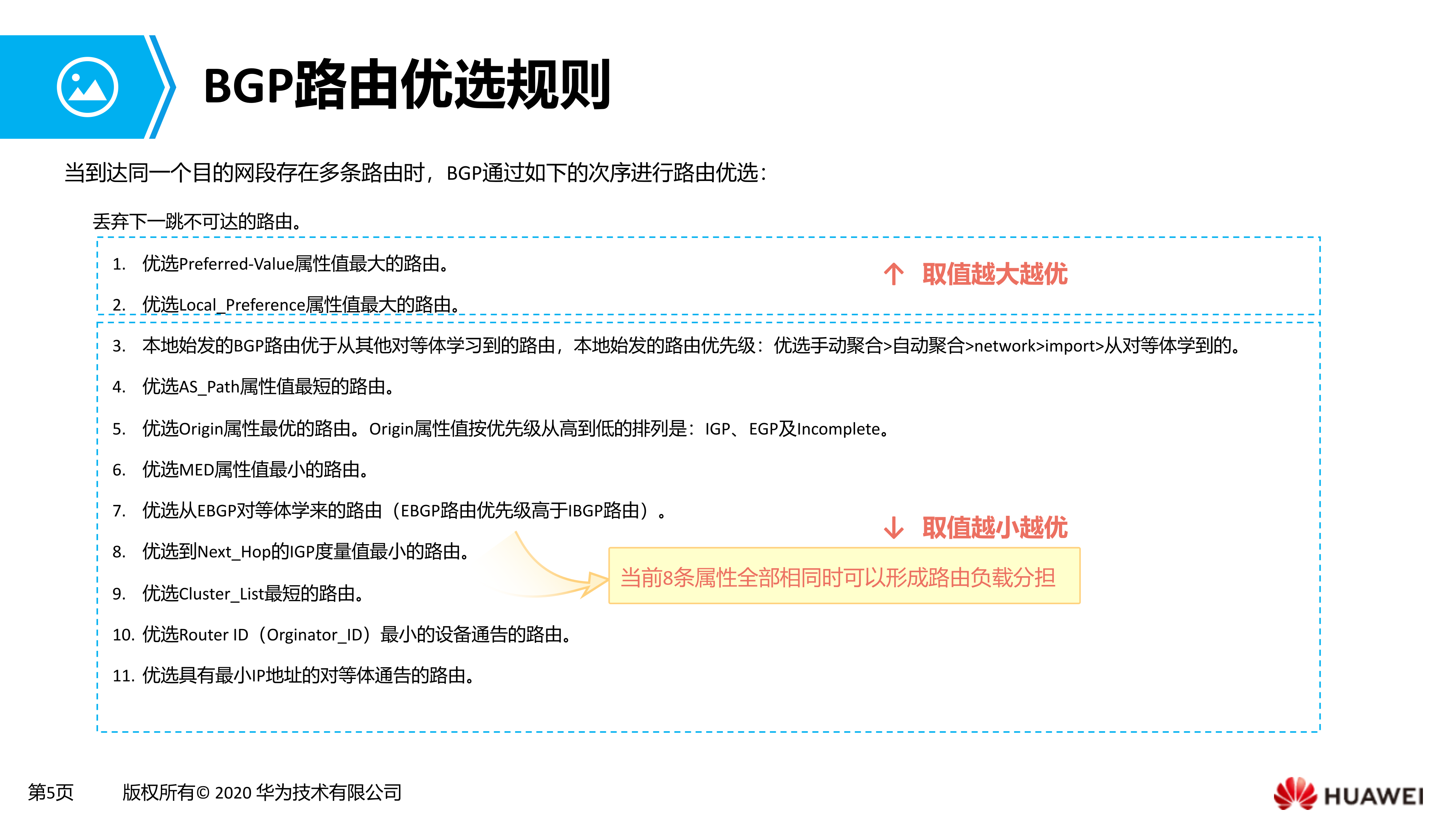Viewport: 1456px width, 819px height.
Task: Click rule 9 "优选Cluster_List最短的路由"
Action: point(249,593)
